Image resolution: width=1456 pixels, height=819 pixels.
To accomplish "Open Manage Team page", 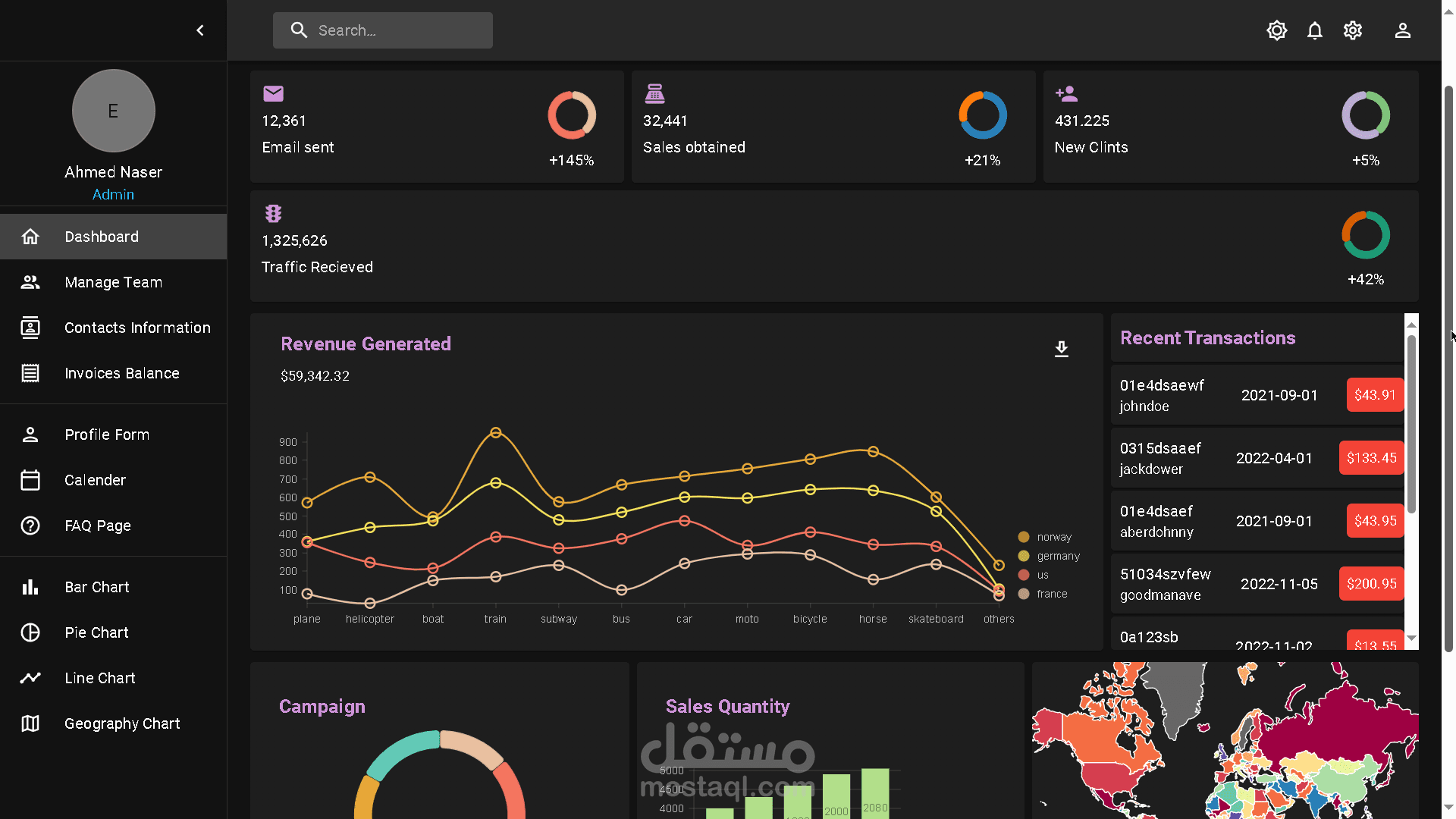I will 114,282.
